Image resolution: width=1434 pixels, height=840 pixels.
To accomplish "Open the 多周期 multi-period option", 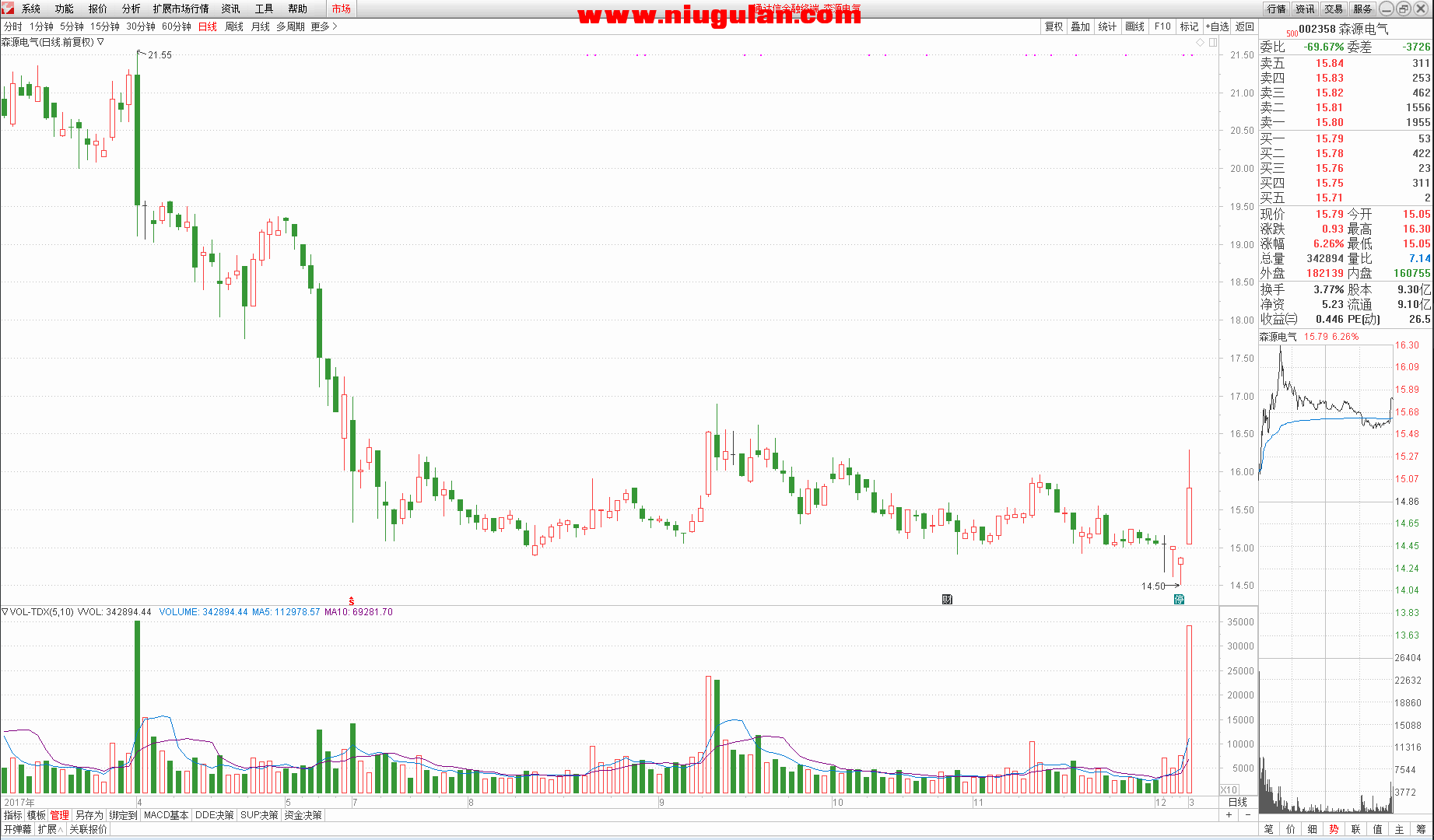I will (290, 26).
